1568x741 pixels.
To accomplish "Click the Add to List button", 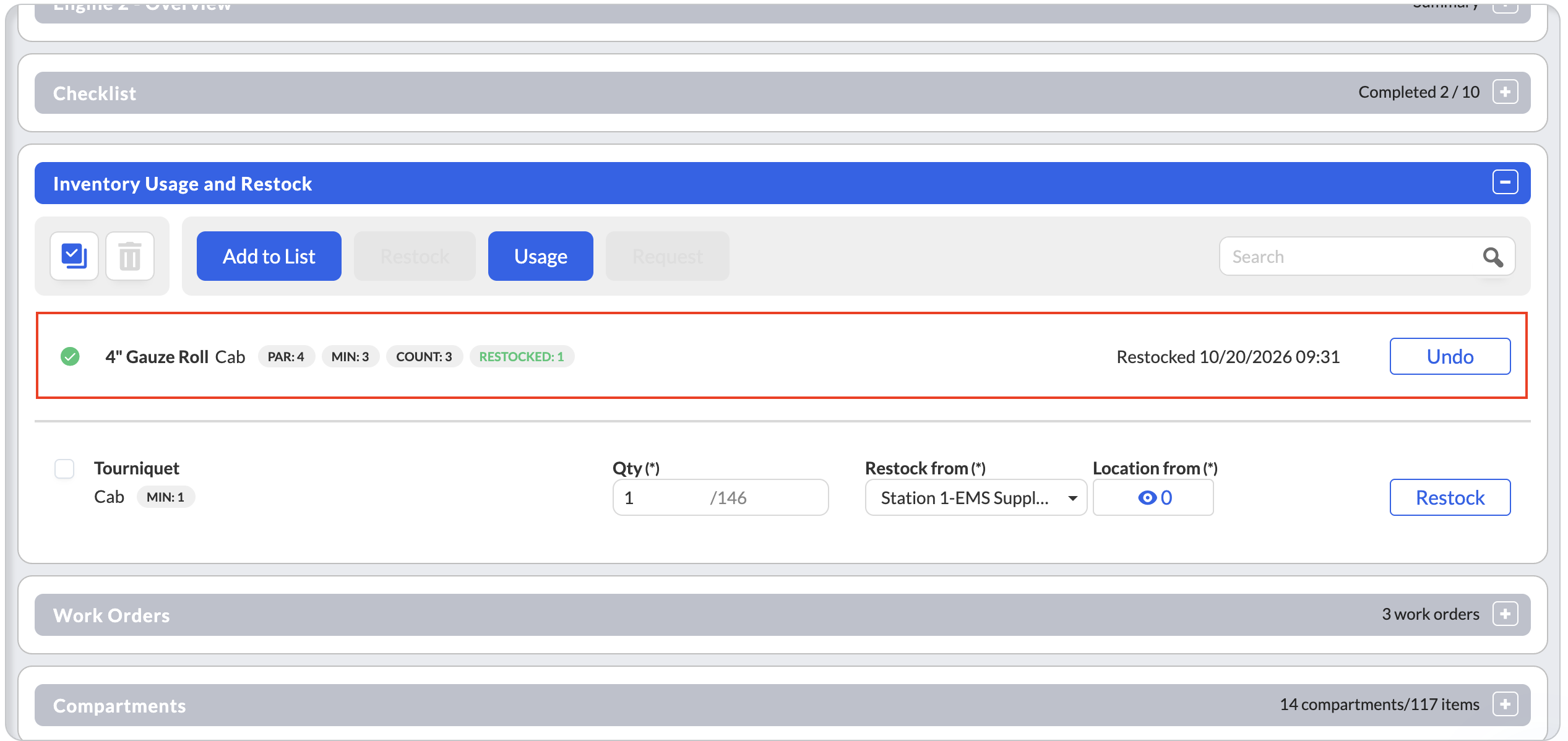I will [x=269, y=256].
